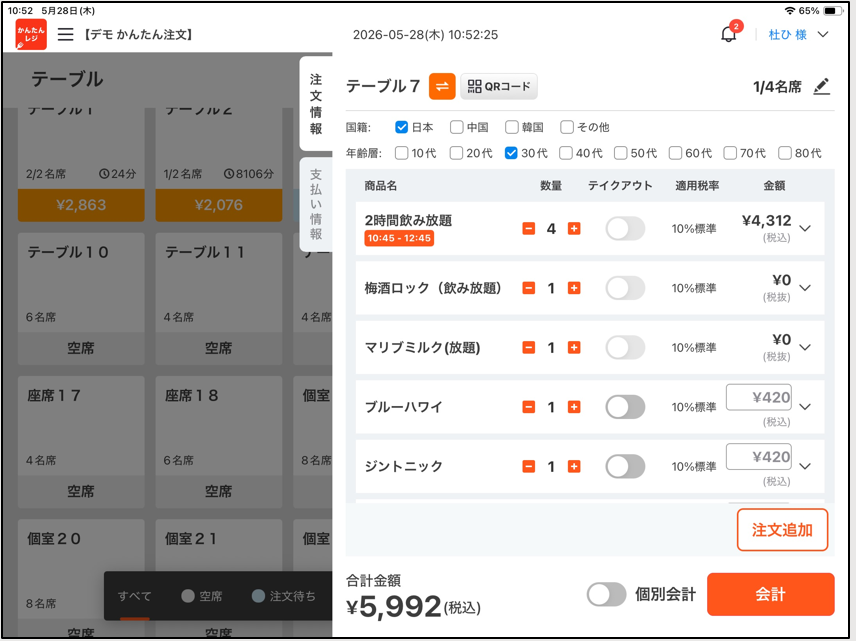This screenshot has width=856, height=641.
Task: Toggle takeout for 梅酒ロック
Action: click(x=625, y=288)
